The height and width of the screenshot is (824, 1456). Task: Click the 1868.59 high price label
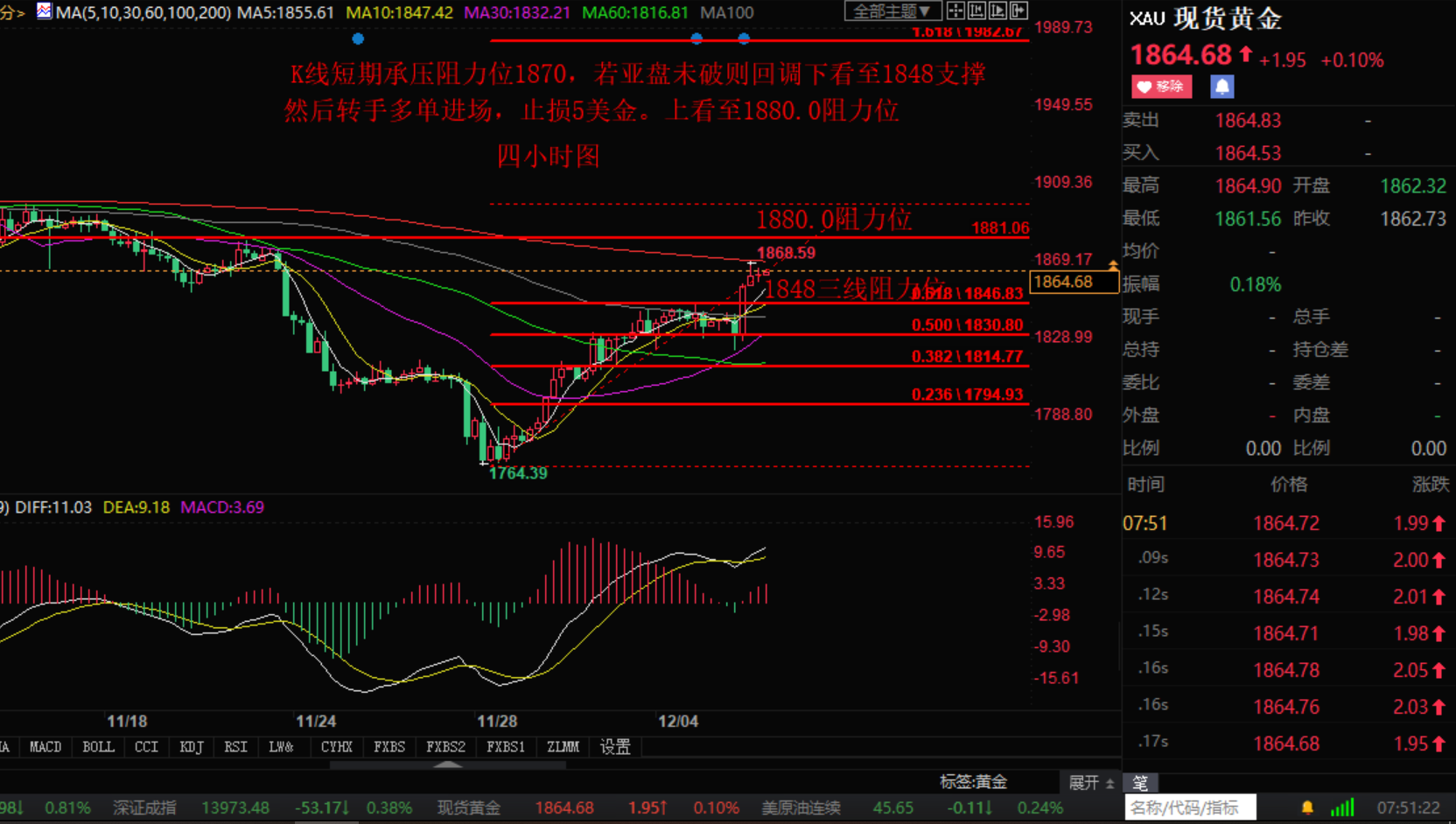(786, 253)
